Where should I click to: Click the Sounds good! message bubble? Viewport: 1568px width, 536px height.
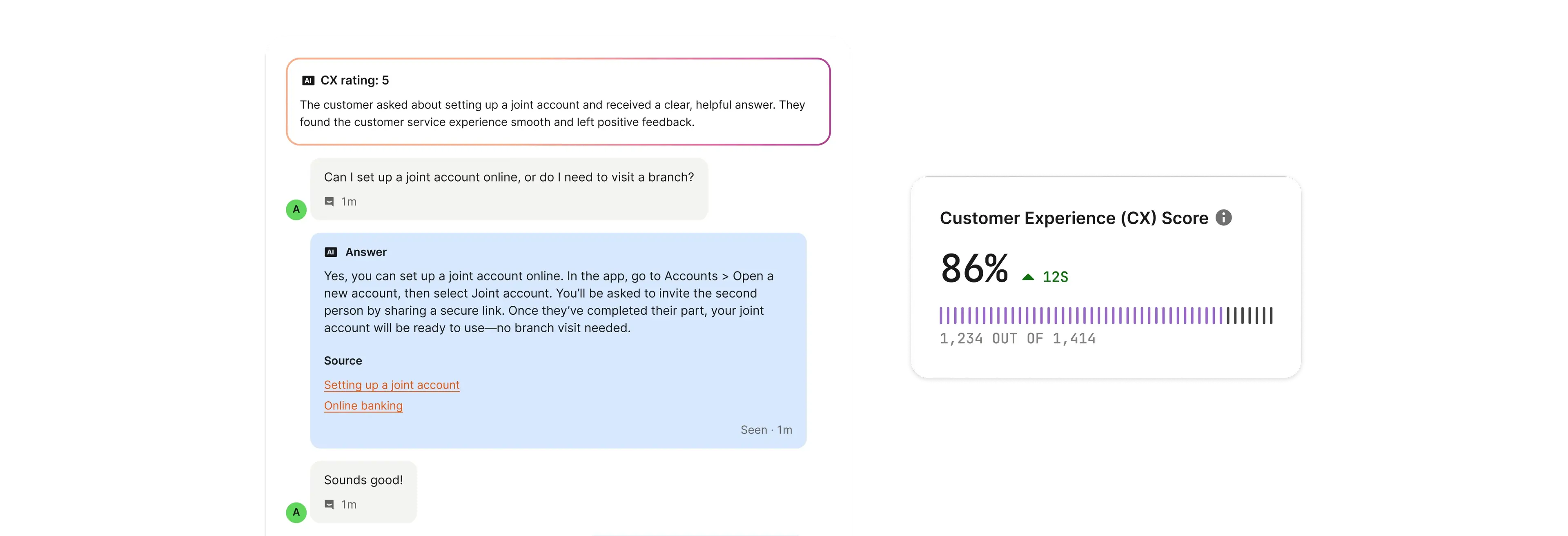pyautogui.click(x=363, y=492)
